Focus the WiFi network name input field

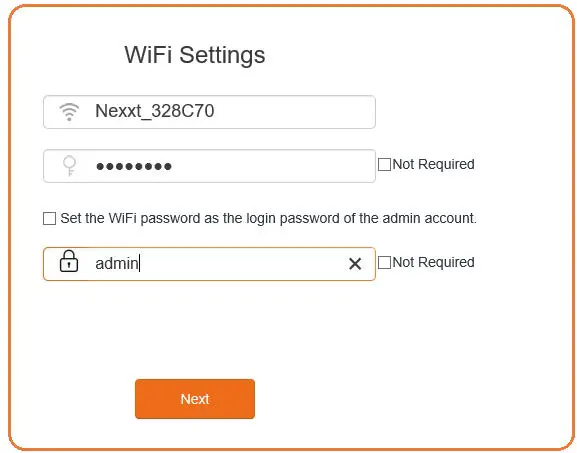tap(209, 112)
